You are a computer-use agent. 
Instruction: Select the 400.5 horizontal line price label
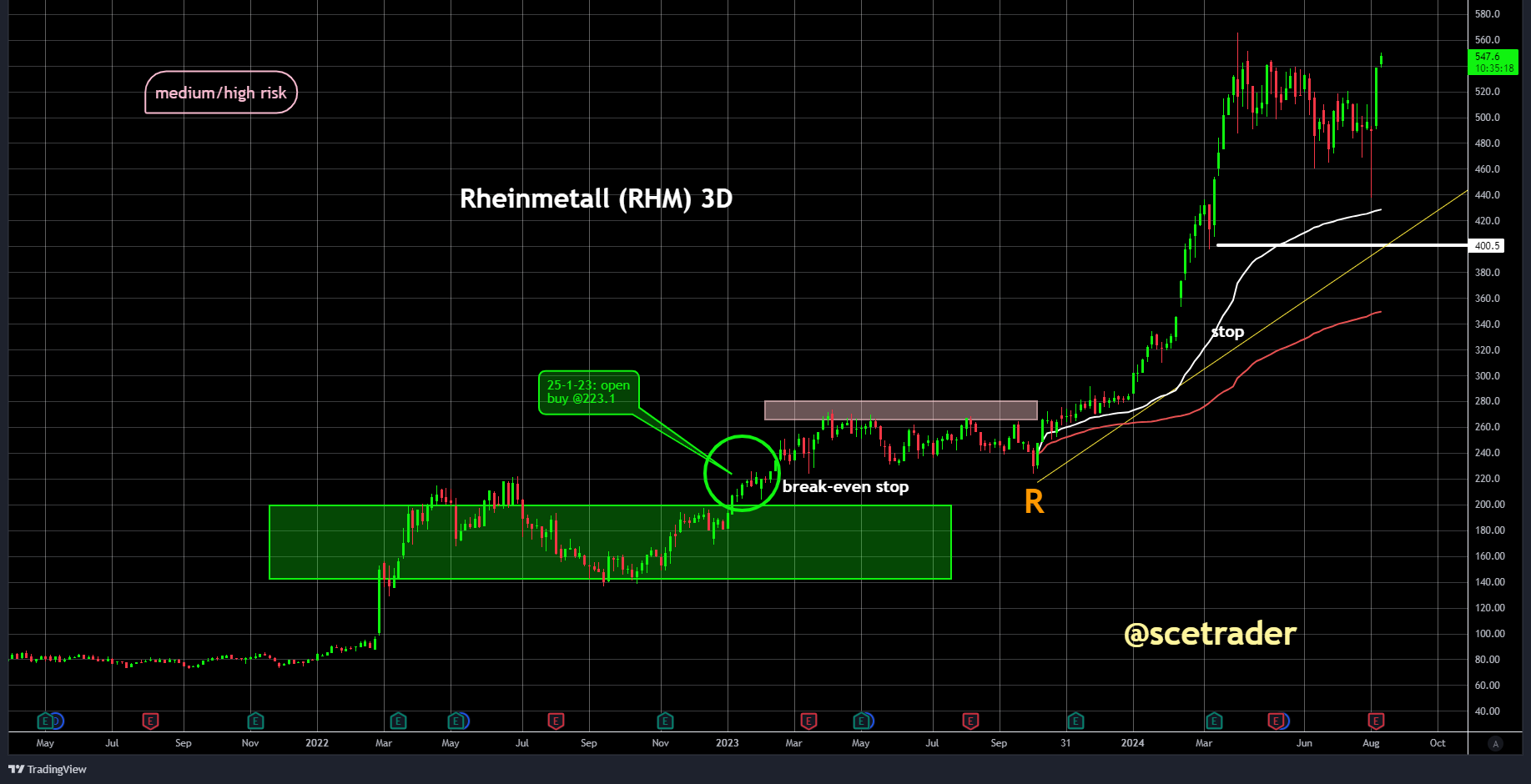click(1487, 246)
